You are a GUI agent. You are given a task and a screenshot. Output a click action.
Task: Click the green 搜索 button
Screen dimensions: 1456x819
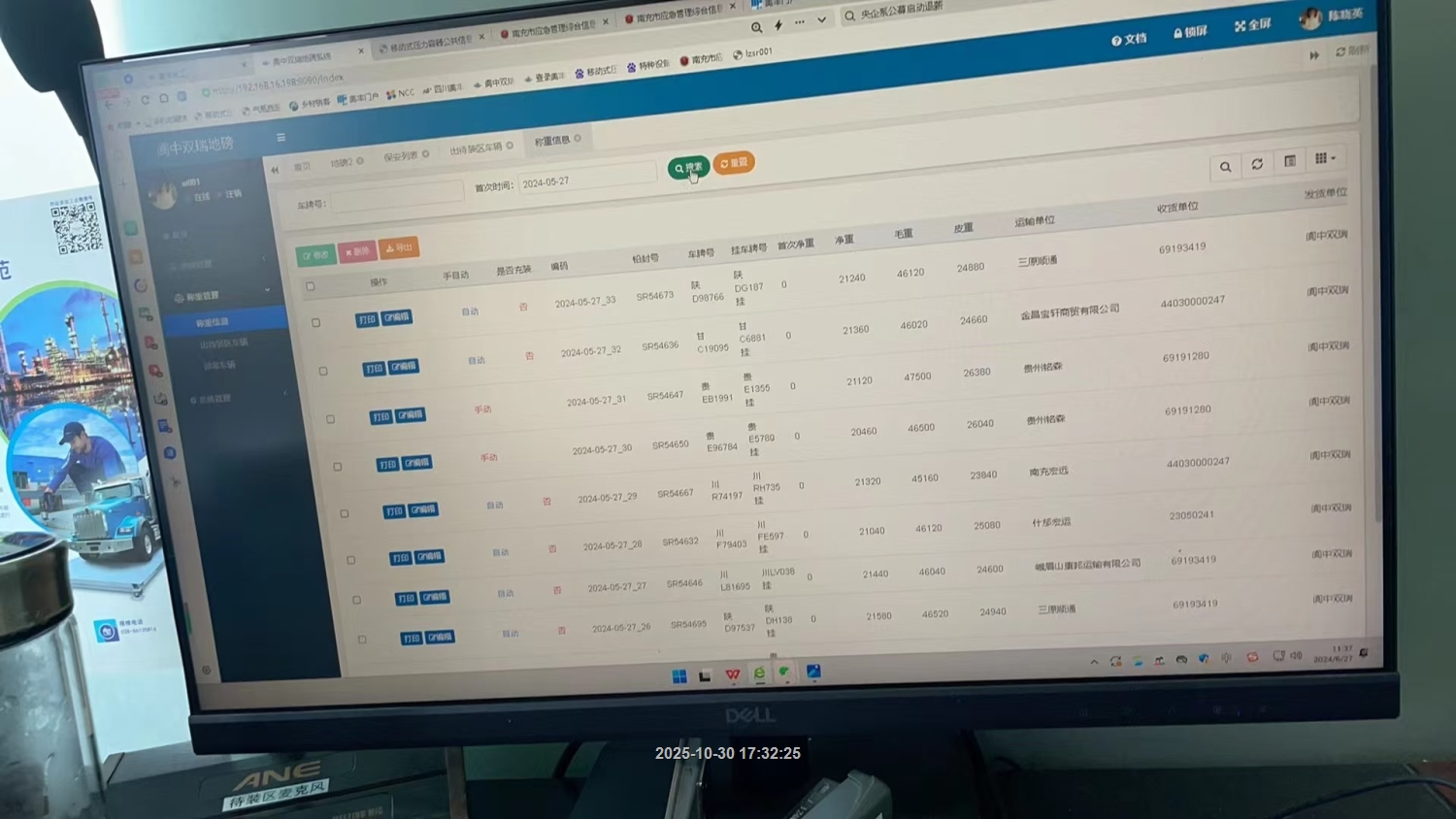688,168
